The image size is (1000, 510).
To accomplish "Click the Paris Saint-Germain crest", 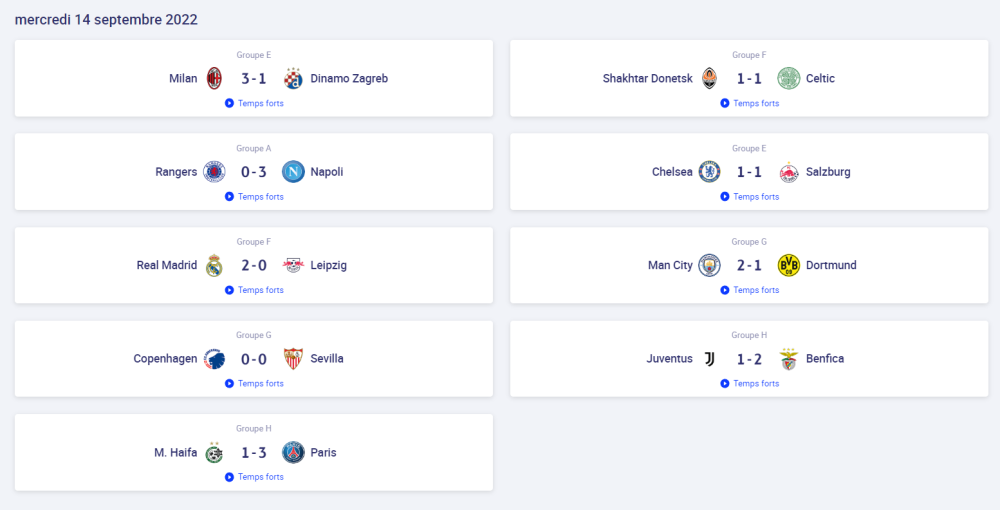I will pos(293,452).
